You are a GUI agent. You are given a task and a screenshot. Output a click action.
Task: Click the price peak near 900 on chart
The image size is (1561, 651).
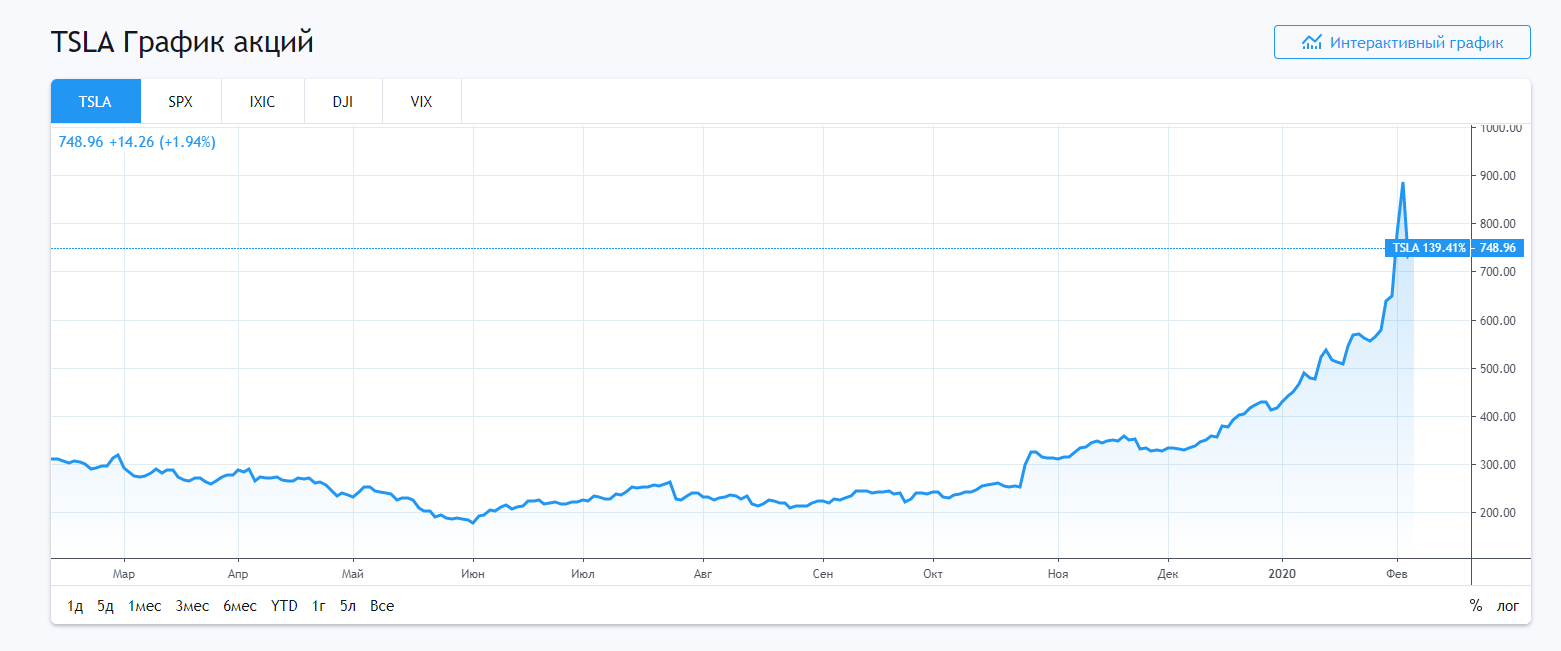[1403, 184]
